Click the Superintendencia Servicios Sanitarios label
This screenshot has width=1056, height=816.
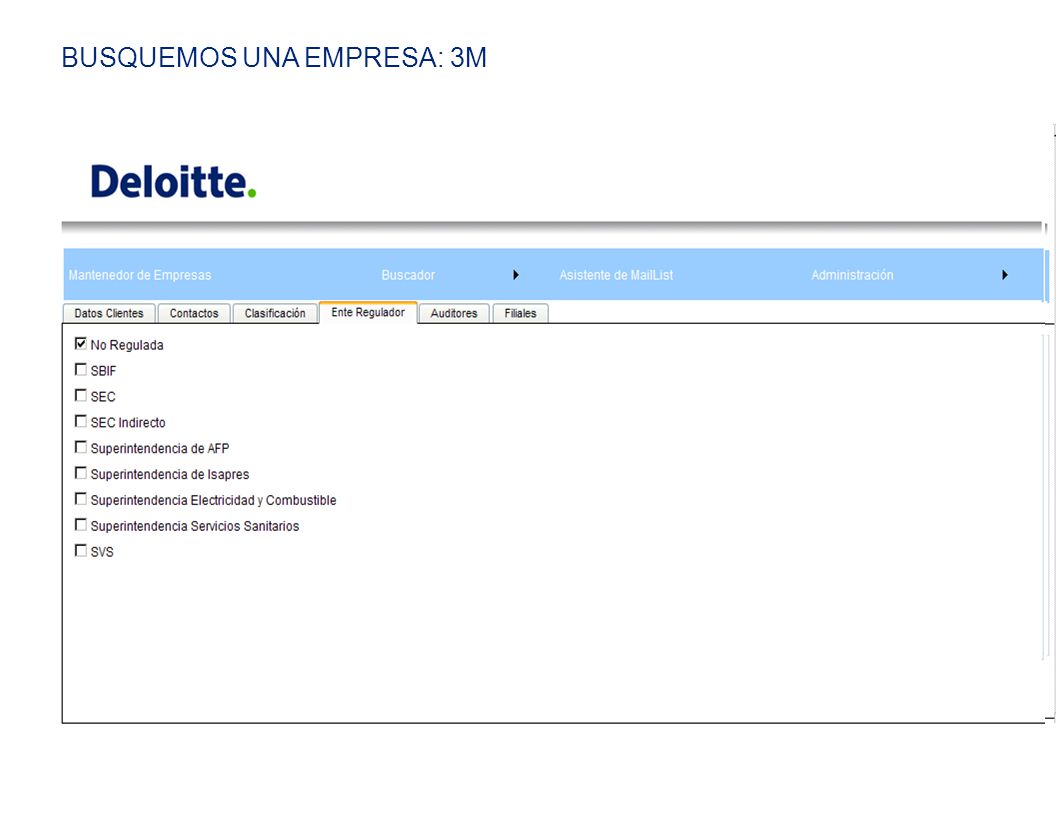coord(195,526)
